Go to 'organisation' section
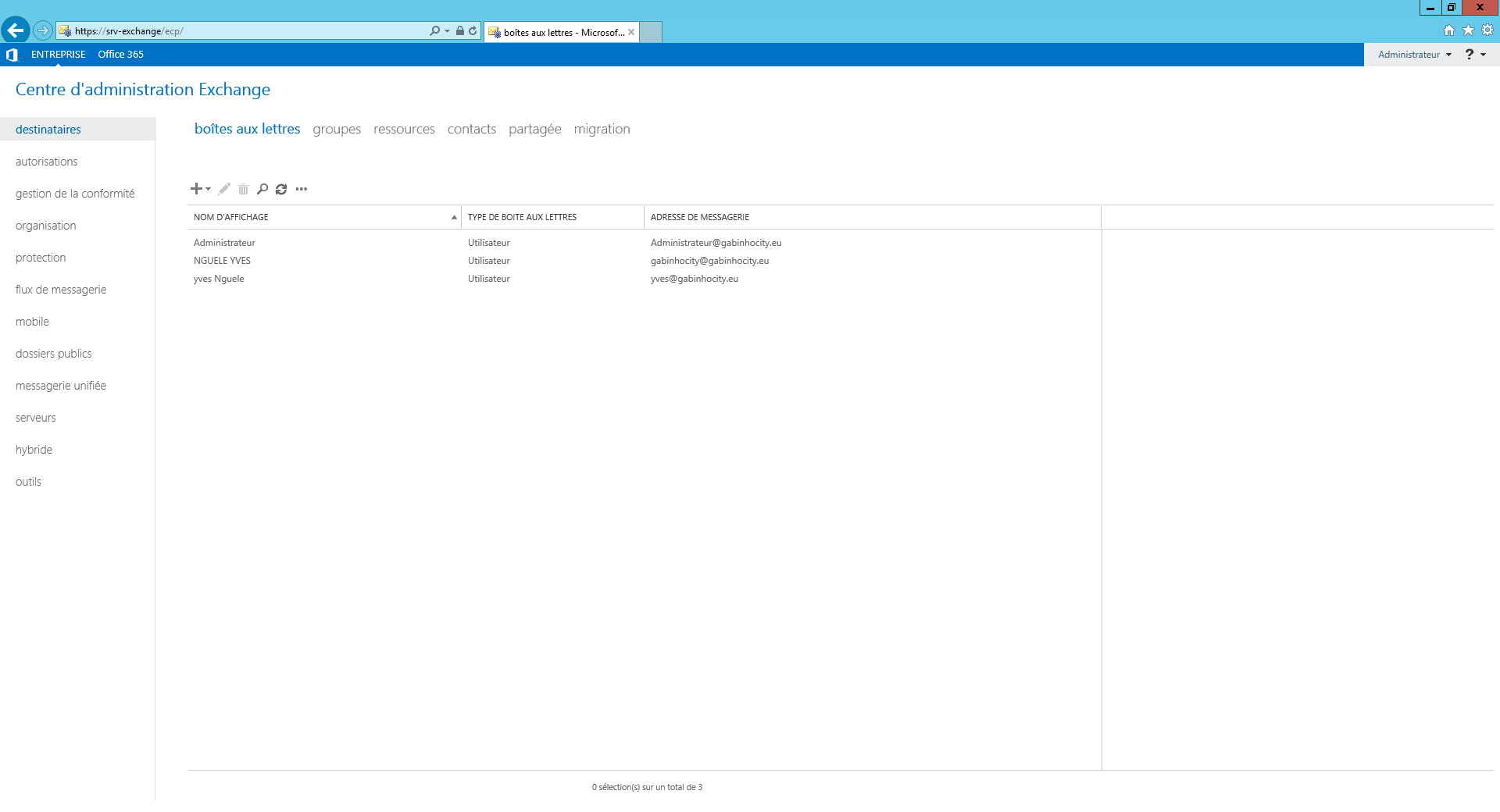This screenshot has height=812, width=1500. (x=46, y=226)
